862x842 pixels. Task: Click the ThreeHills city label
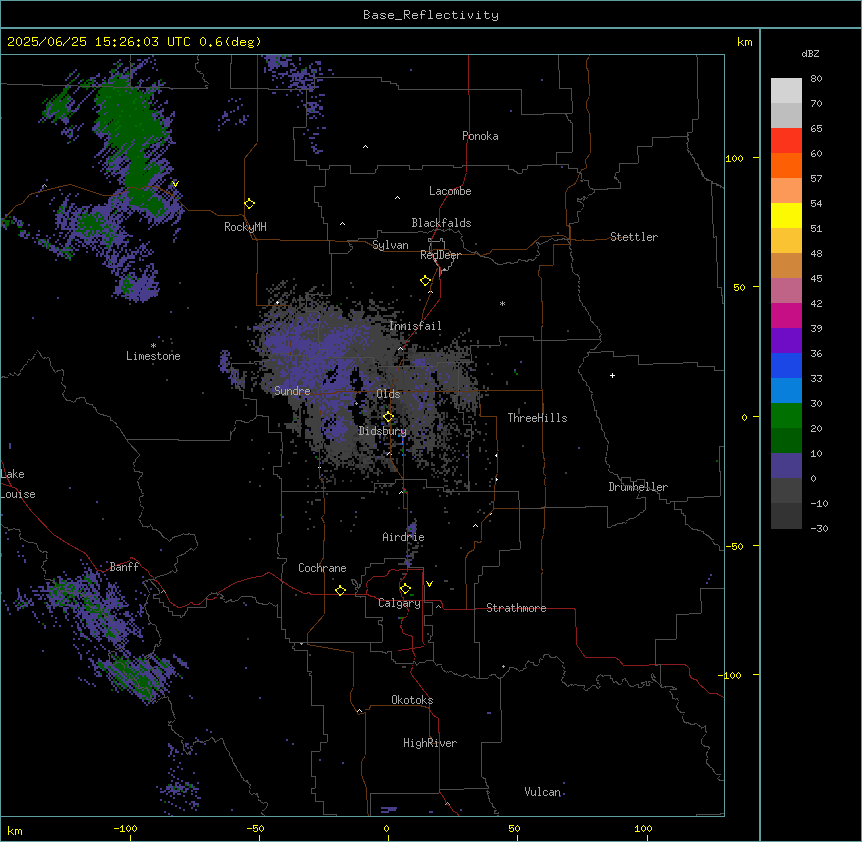[537, 418]
